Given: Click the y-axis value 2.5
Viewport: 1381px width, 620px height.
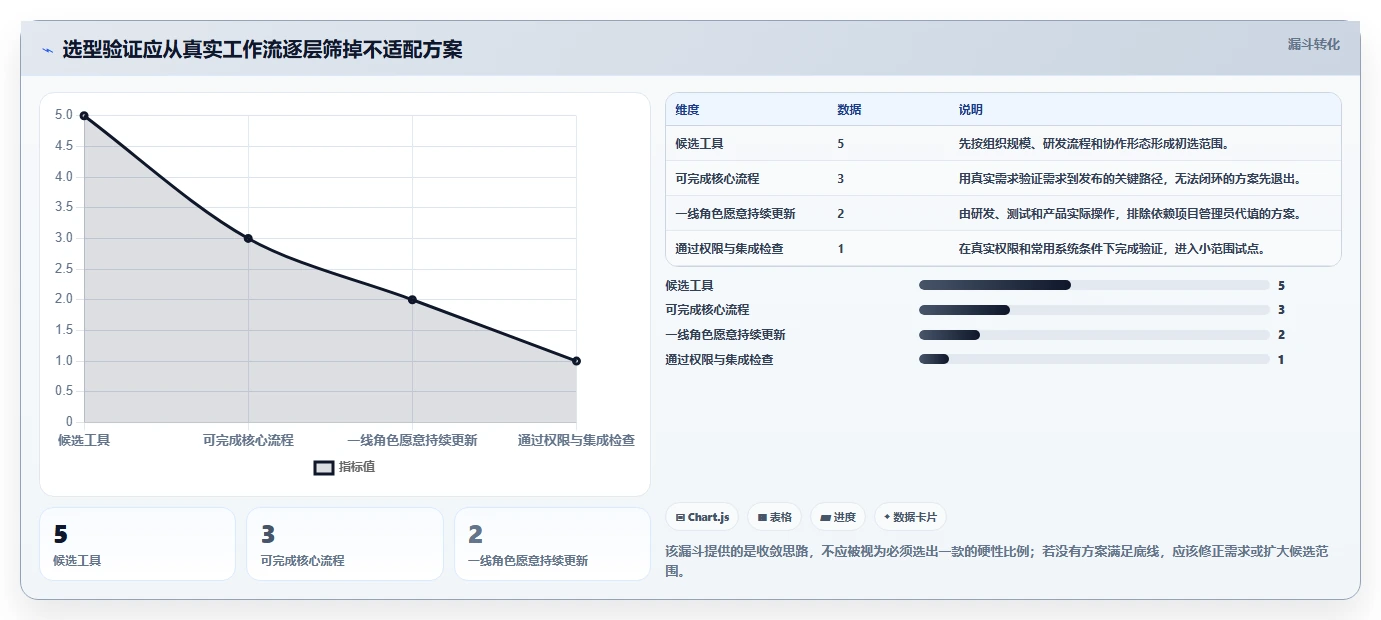Looking at the screenshot, I should tap(64, 269).
